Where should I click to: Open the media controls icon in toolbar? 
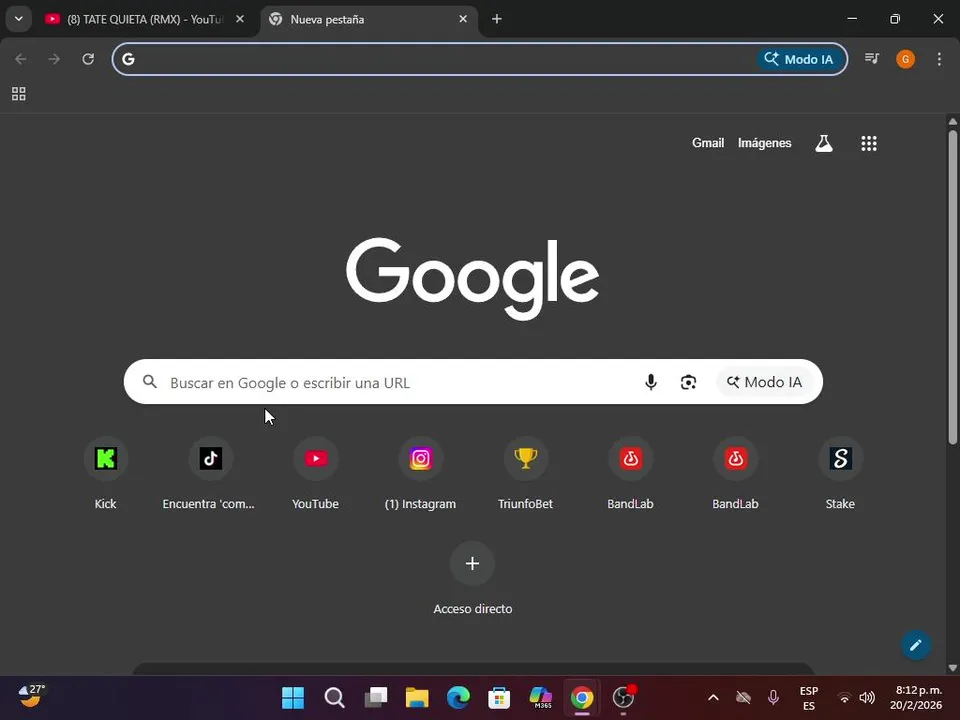[872, 59]
